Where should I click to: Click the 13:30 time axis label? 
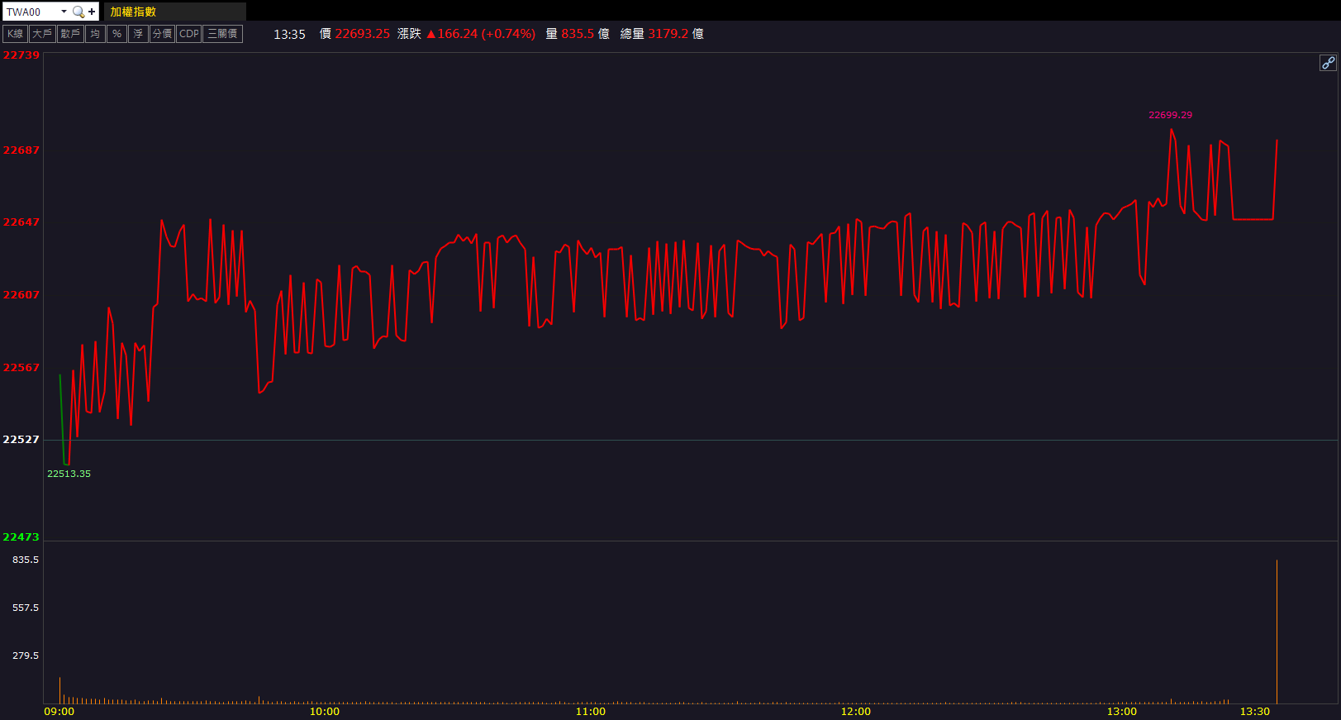(1255, 712)
